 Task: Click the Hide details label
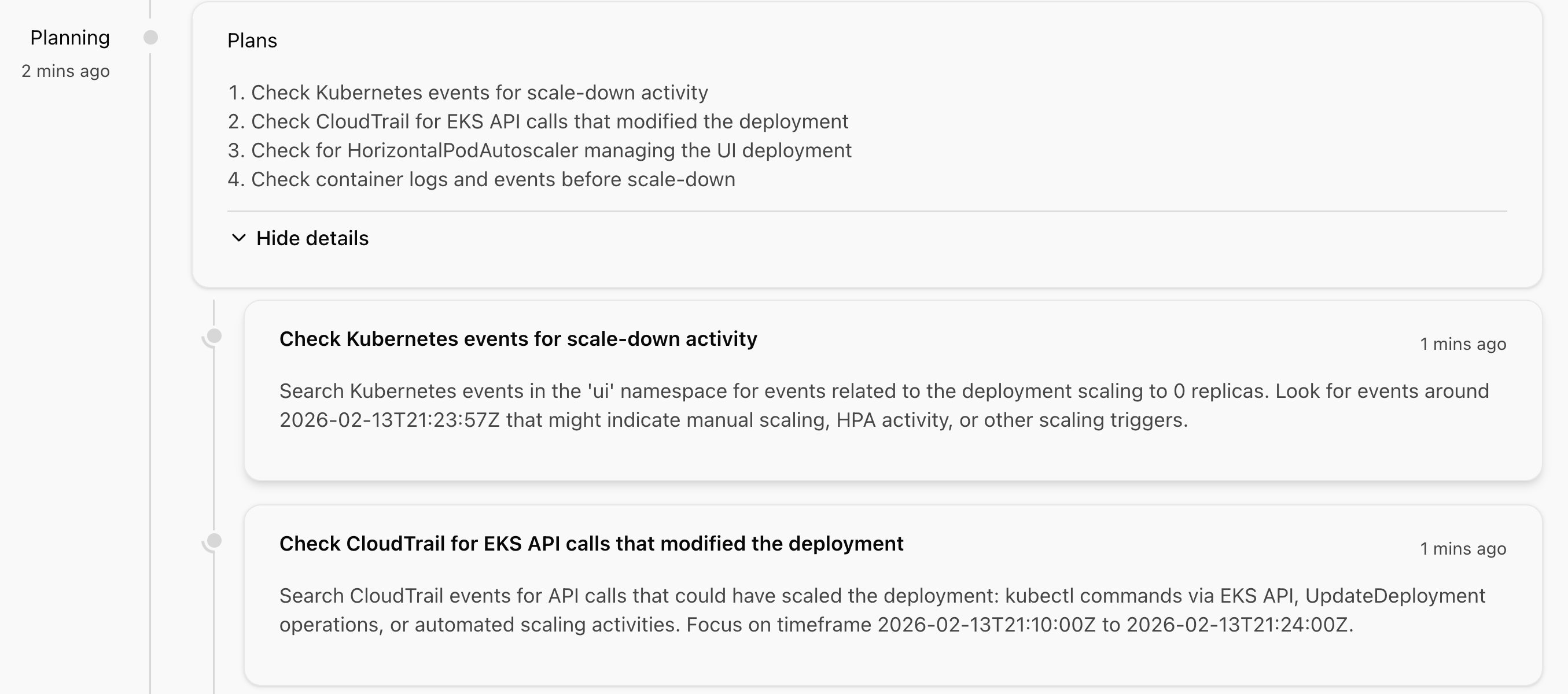(x=312, y=238)
